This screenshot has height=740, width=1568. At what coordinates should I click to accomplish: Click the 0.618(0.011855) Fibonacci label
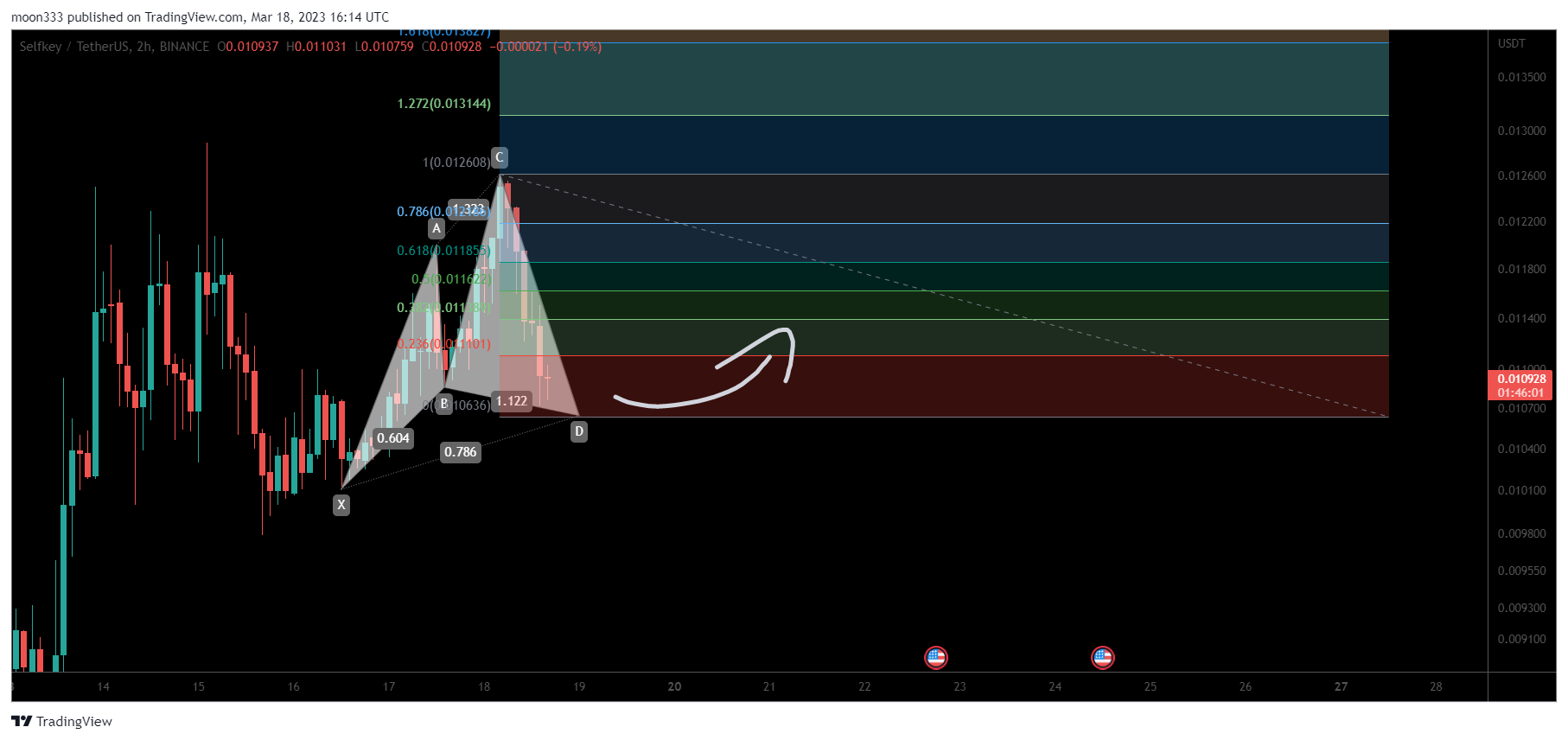click(443, 251)
